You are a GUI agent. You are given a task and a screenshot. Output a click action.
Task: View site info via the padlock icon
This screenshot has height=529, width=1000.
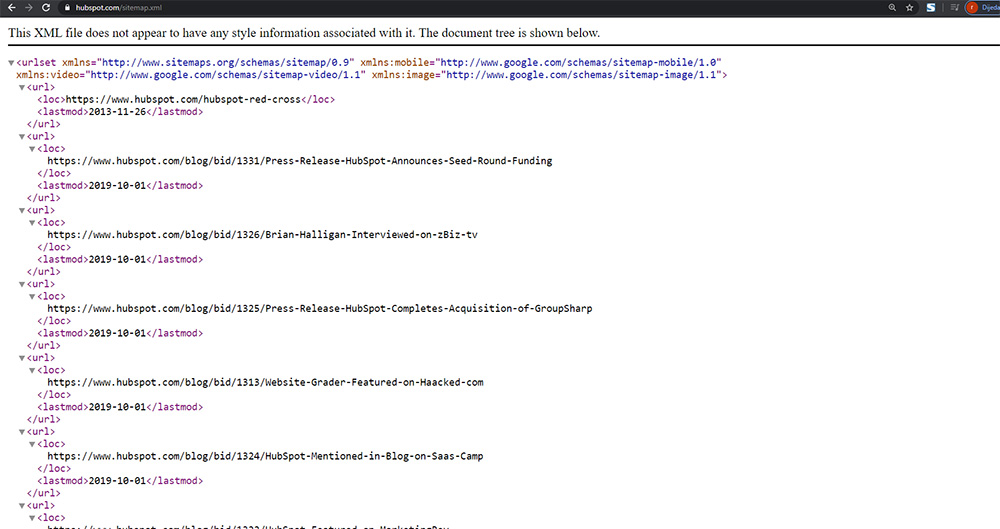[x=67, y=8]
